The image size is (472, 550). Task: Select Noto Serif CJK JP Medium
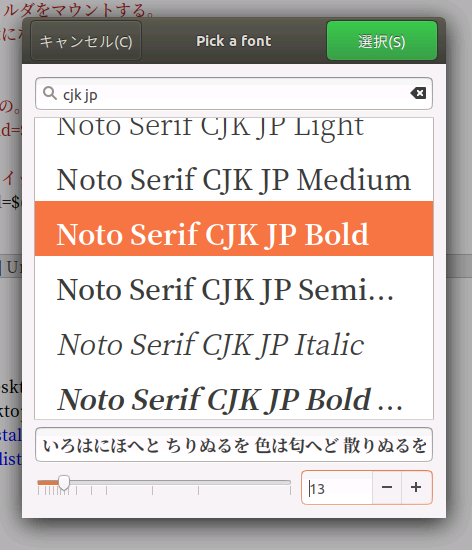tap(234, 179)
